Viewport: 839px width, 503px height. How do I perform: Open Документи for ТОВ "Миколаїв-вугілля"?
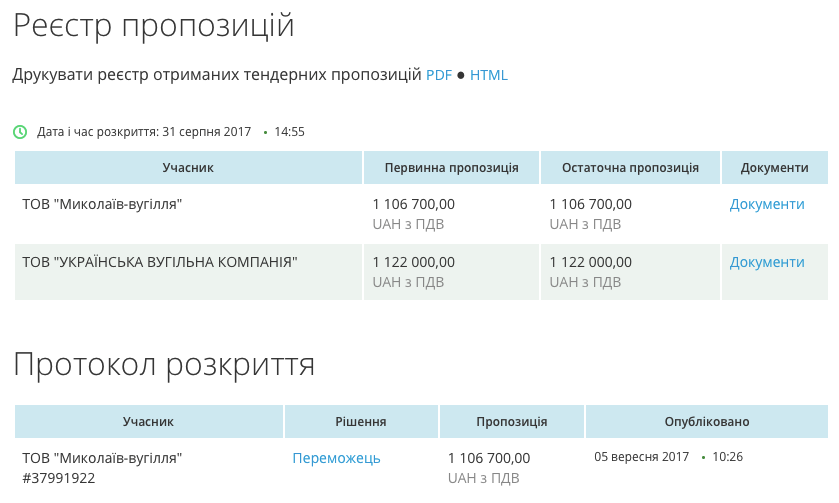click(767, 204)
